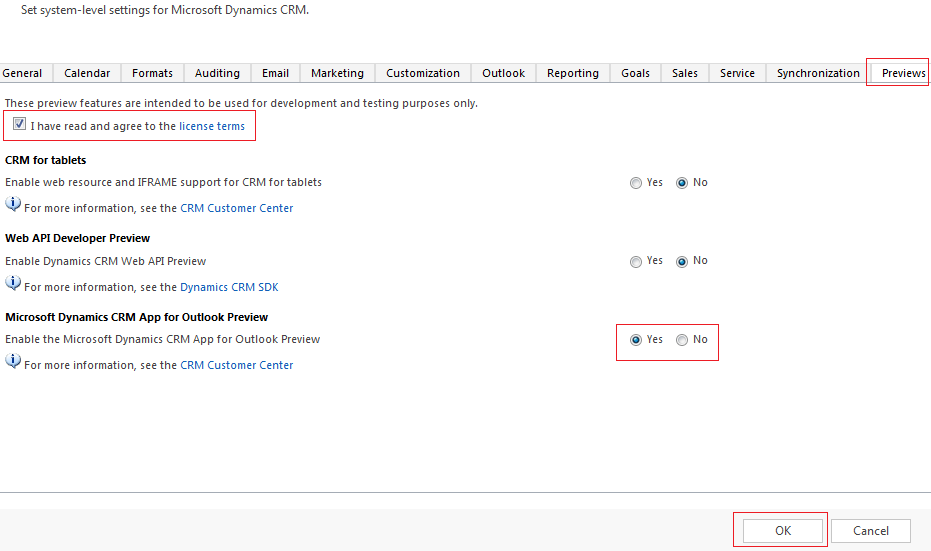Open CRM Customer Center link under CRM for tablets
The image size is (931, 551).
point(236,208)
